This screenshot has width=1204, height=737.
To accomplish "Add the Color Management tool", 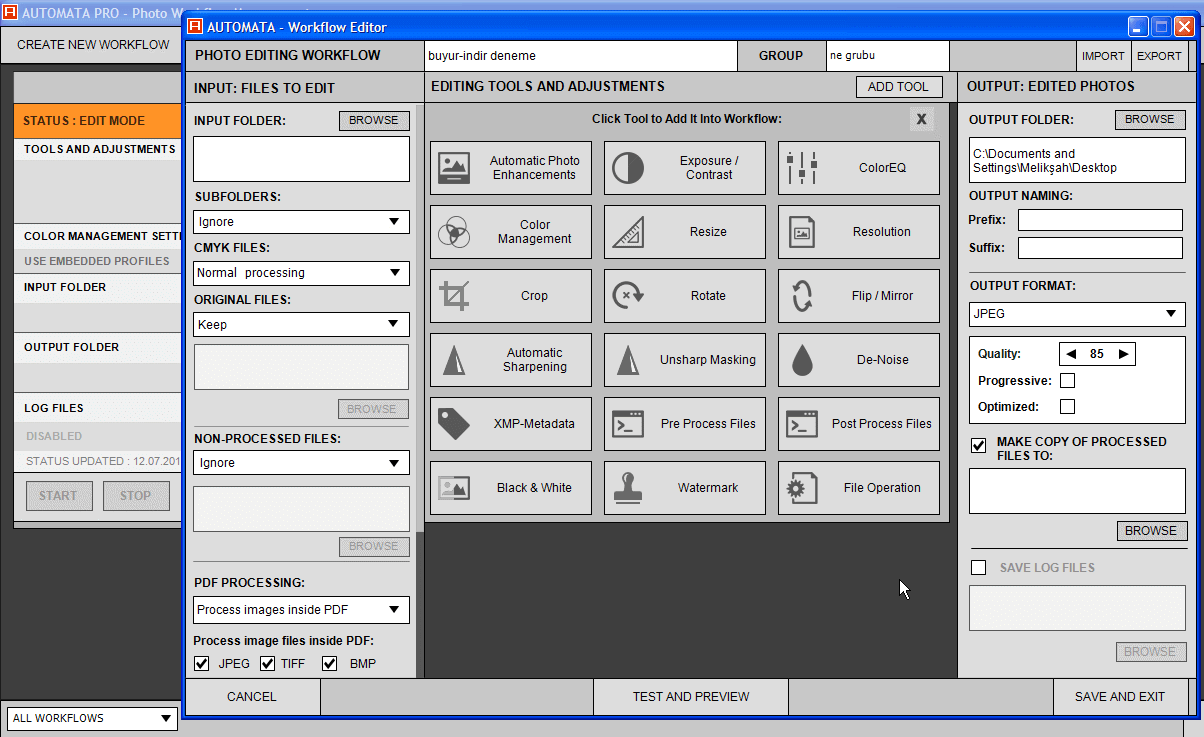I will point(511,232).
